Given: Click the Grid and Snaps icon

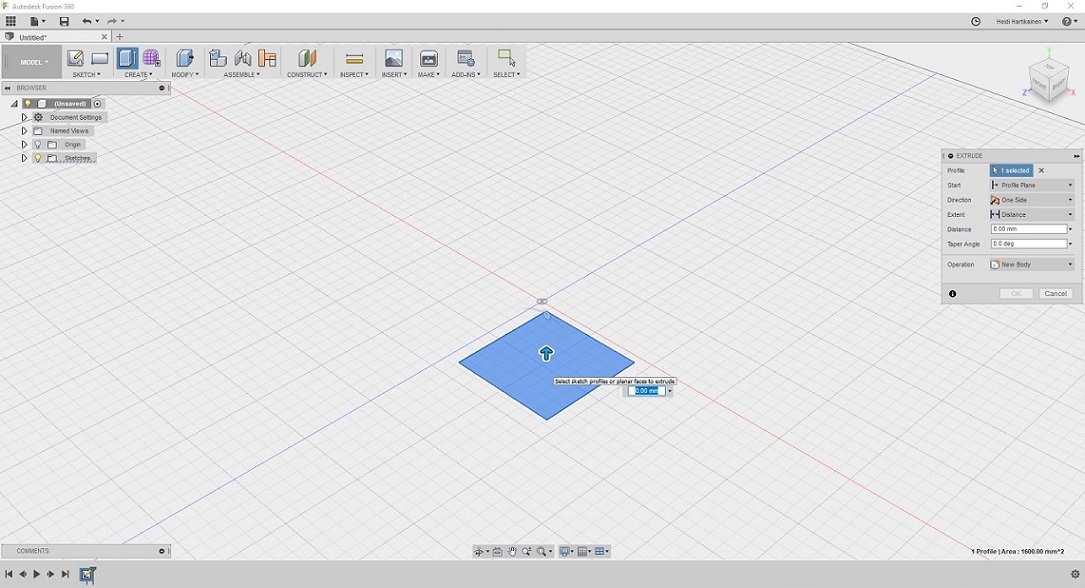Looking at the screenshot, I should 583,551.
